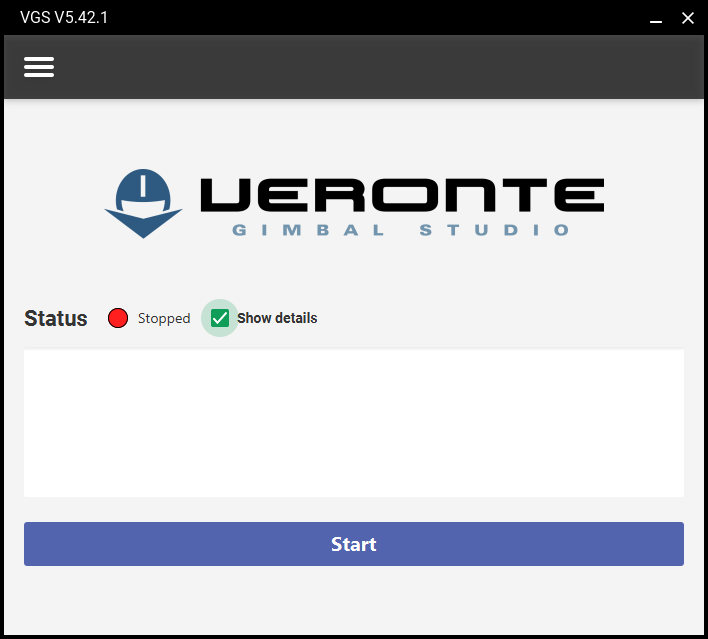Click the "Stopped" status text
The width and height of the screenshot is (708, 639).
[164, 318]
